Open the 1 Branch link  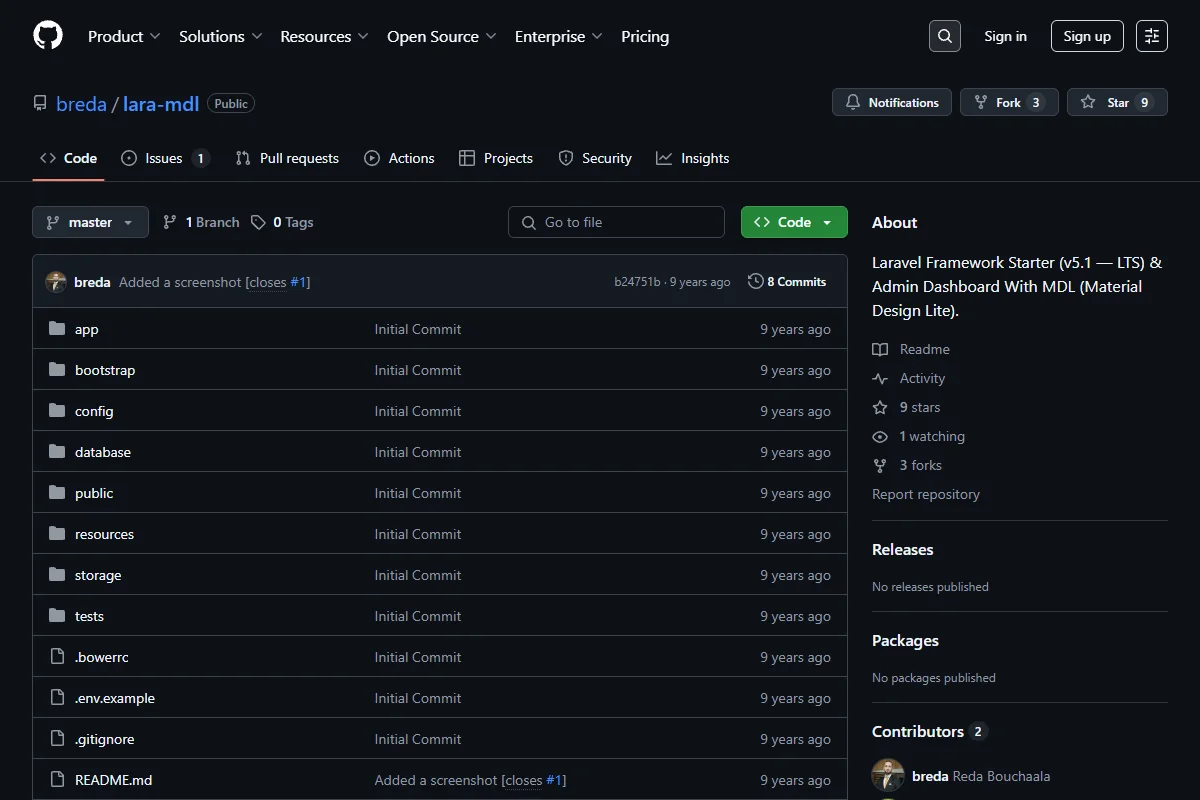[201, 222]
